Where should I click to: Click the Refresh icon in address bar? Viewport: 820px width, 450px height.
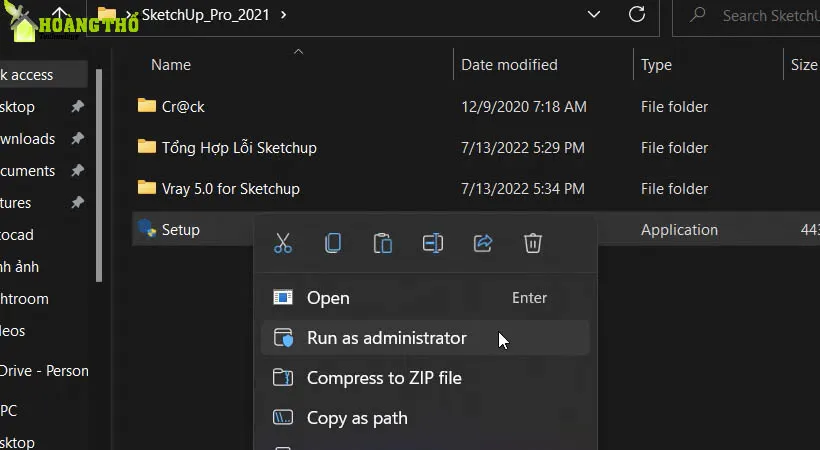(636, 15)
